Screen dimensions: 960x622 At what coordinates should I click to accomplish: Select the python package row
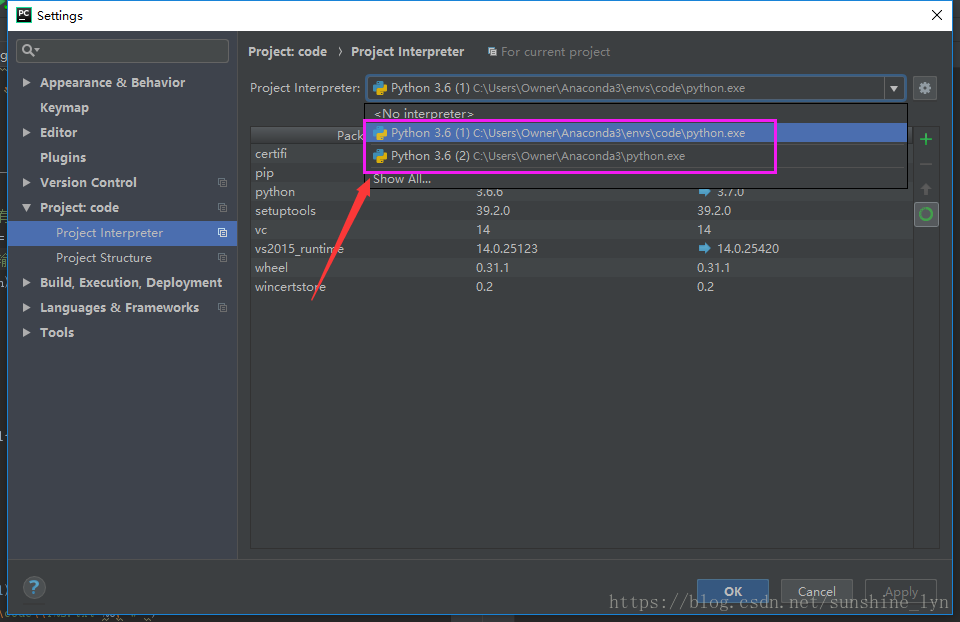(x=582, y=192)
